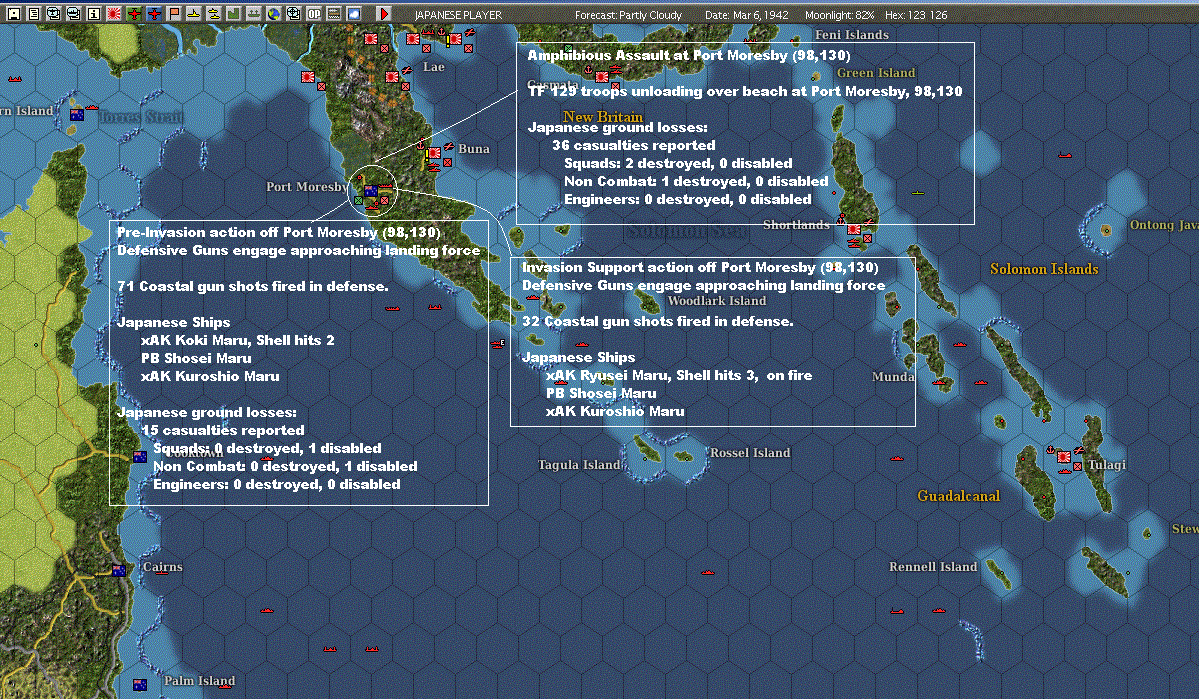Click the 'Shortlands' map label
1199x699 pixels.
[796, 224]
